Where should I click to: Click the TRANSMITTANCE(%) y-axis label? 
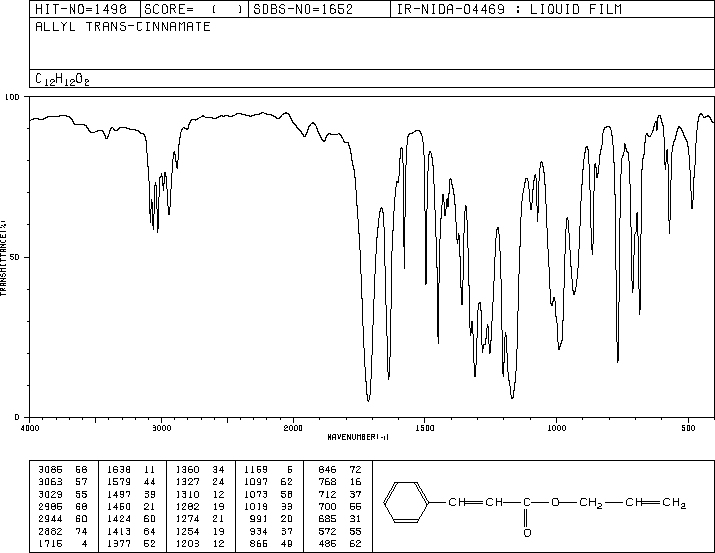click(3, 258)
